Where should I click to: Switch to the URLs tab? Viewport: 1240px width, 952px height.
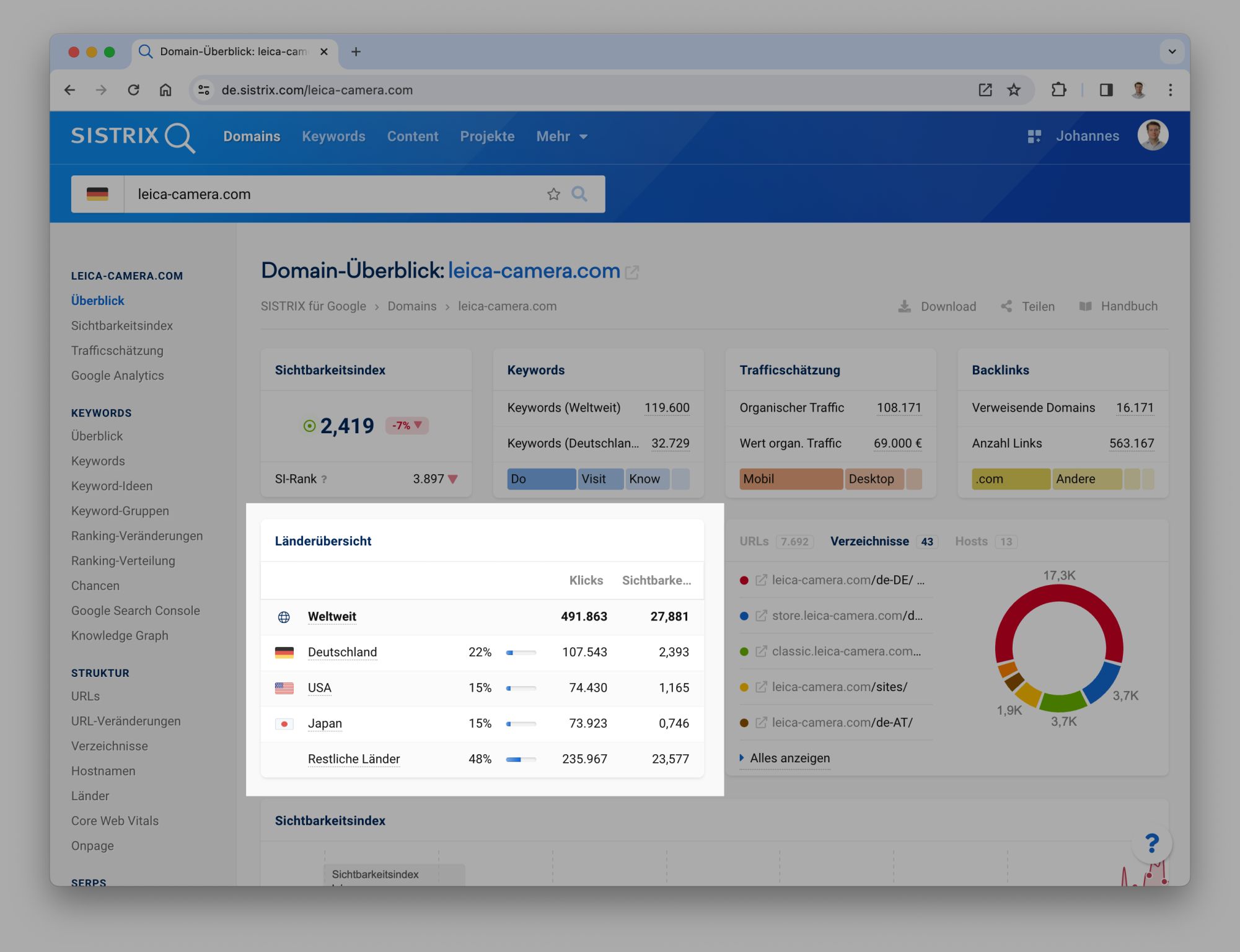click(x=754, y=541)
